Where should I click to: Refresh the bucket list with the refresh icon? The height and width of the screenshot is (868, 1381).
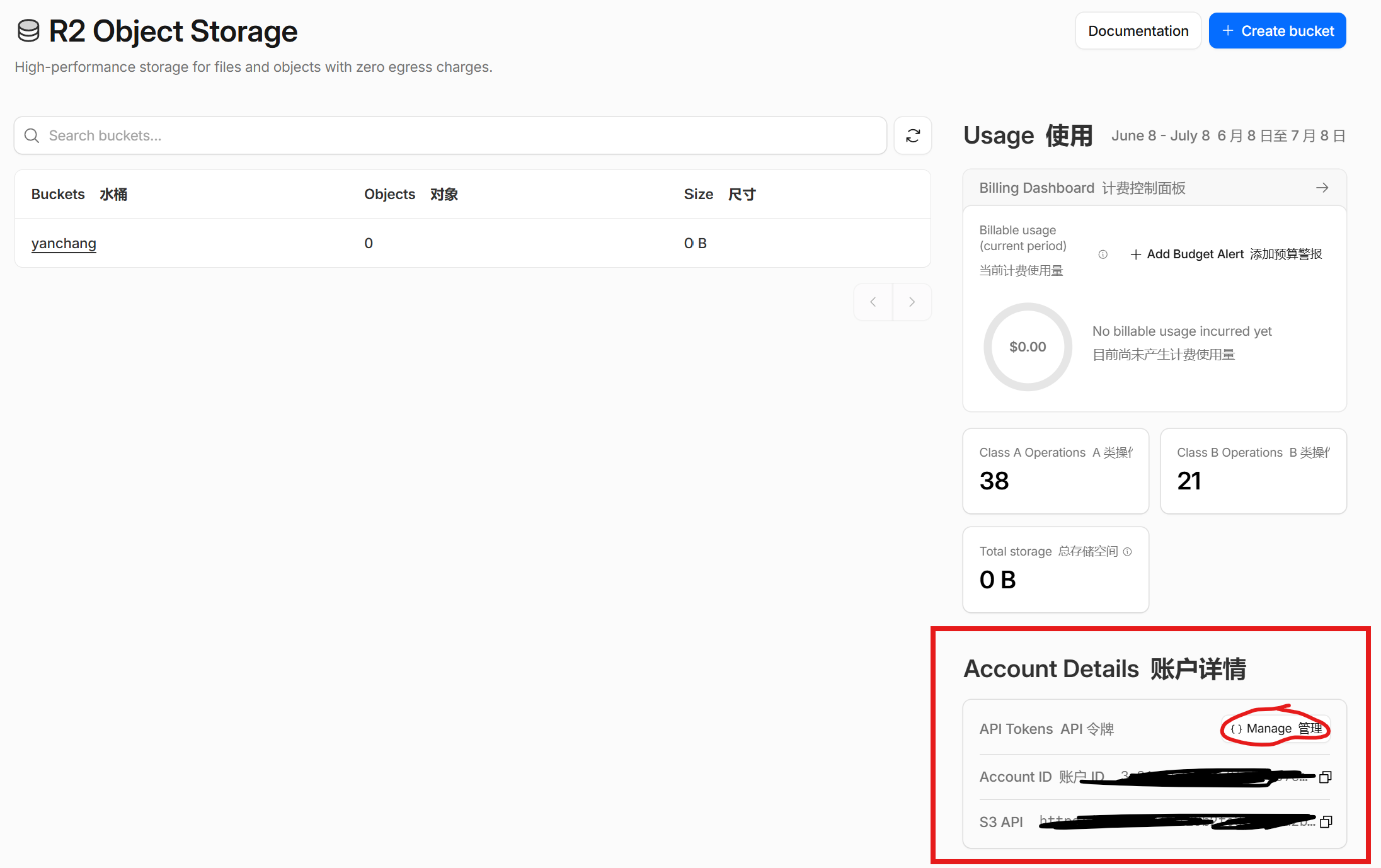pyautogui.click(x=913, y=135)
